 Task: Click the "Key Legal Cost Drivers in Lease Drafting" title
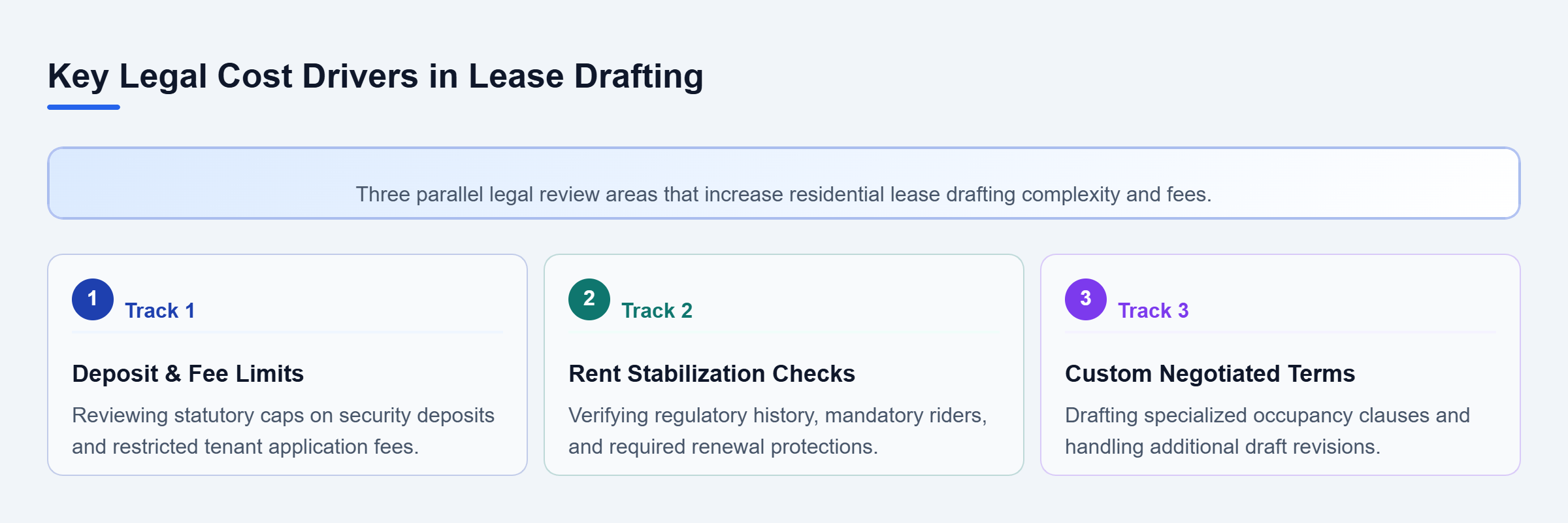point(376,76)
